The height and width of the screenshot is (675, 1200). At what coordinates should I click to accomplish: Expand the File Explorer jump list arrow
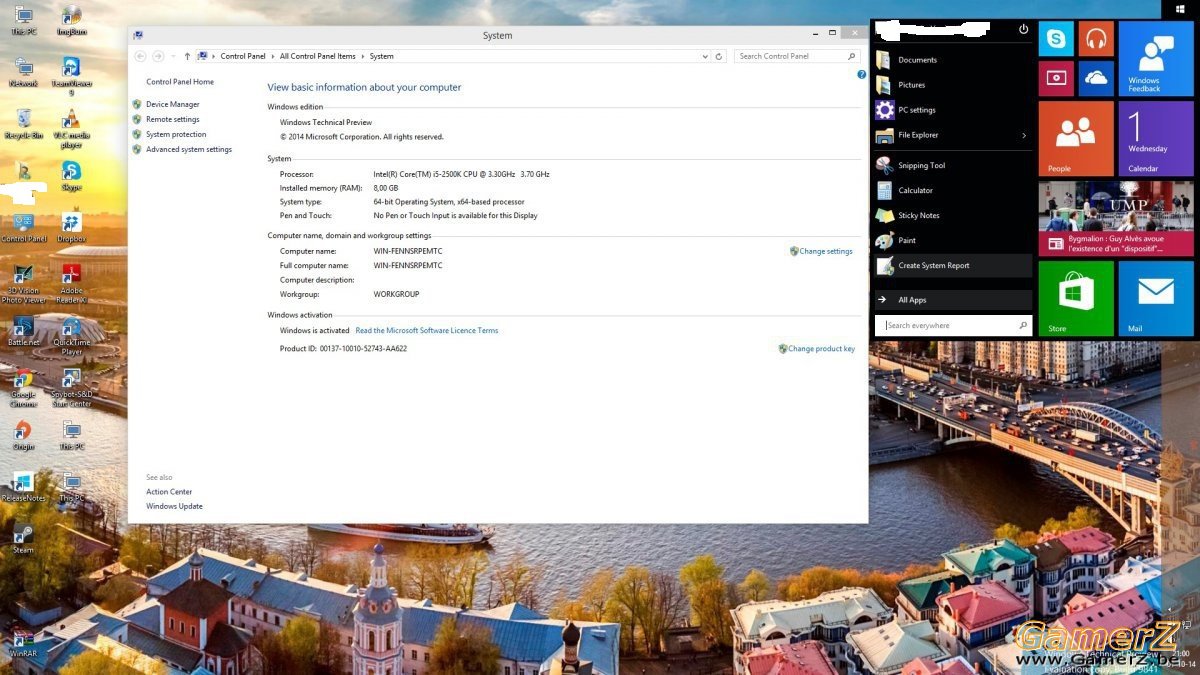pos(1023,135)
